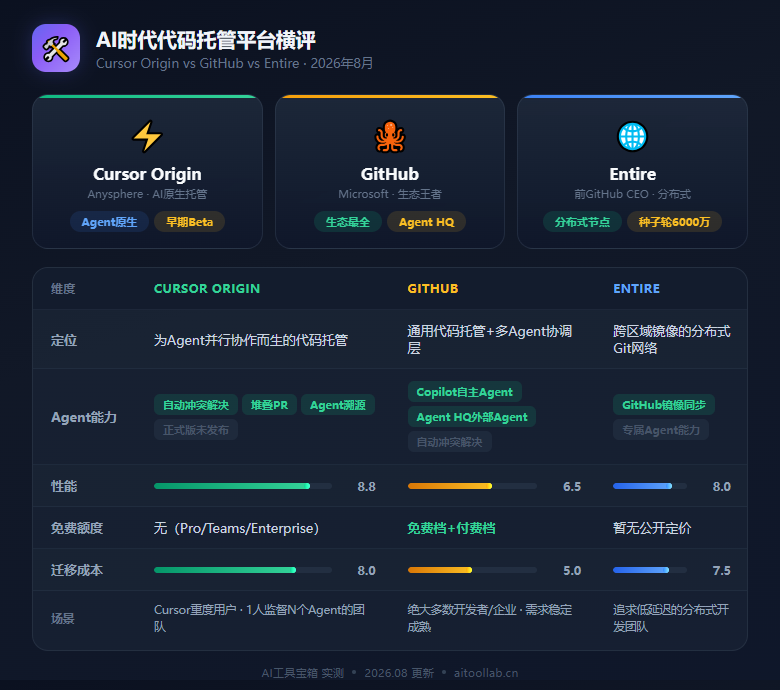The width and height of the screenshot is (780, 690).
Task: Click 追求低延迟的分布式开发团队 text
Action: (671, 618)
